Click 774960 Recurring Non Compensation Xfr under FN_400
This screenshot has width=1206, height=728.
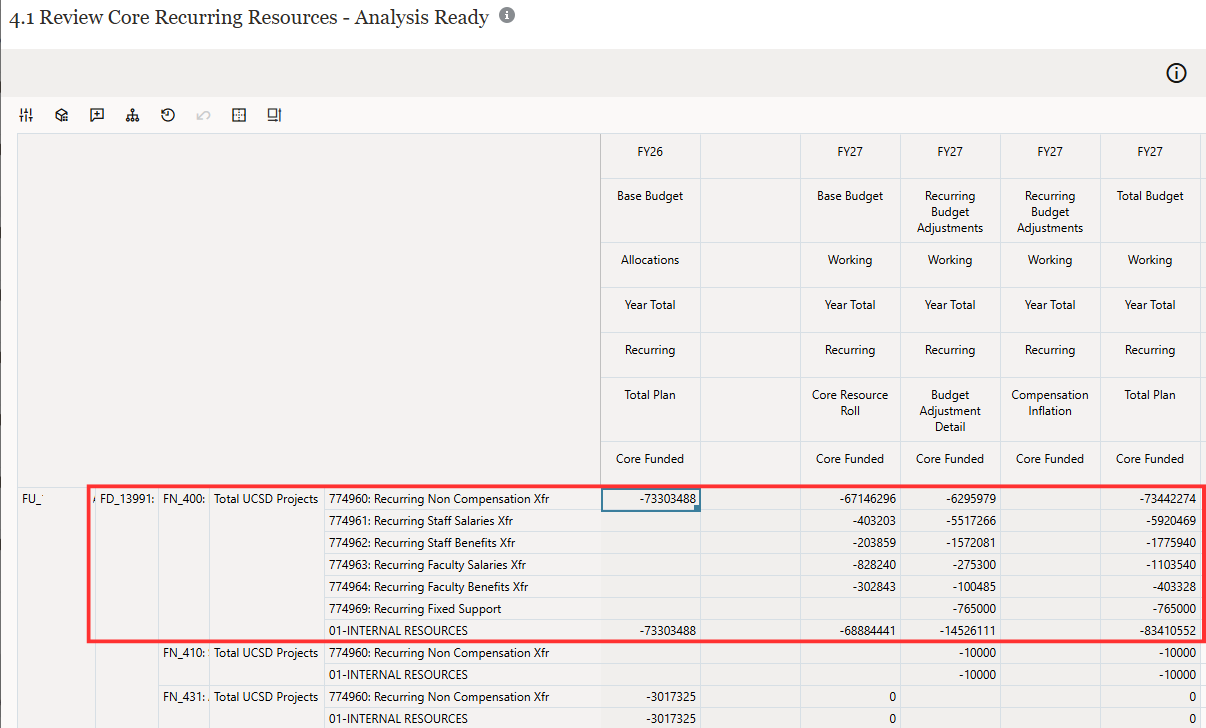point(462,499)
